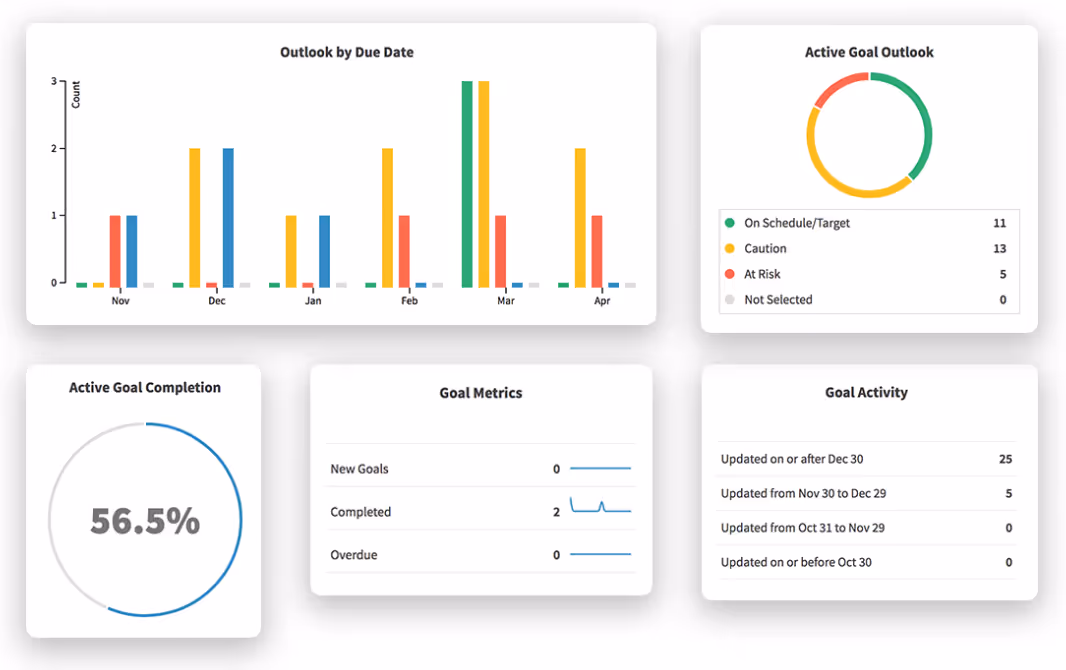The image size is (1066, 670).
Task: Click the blue bar for Dec
Action: [228, 217]
